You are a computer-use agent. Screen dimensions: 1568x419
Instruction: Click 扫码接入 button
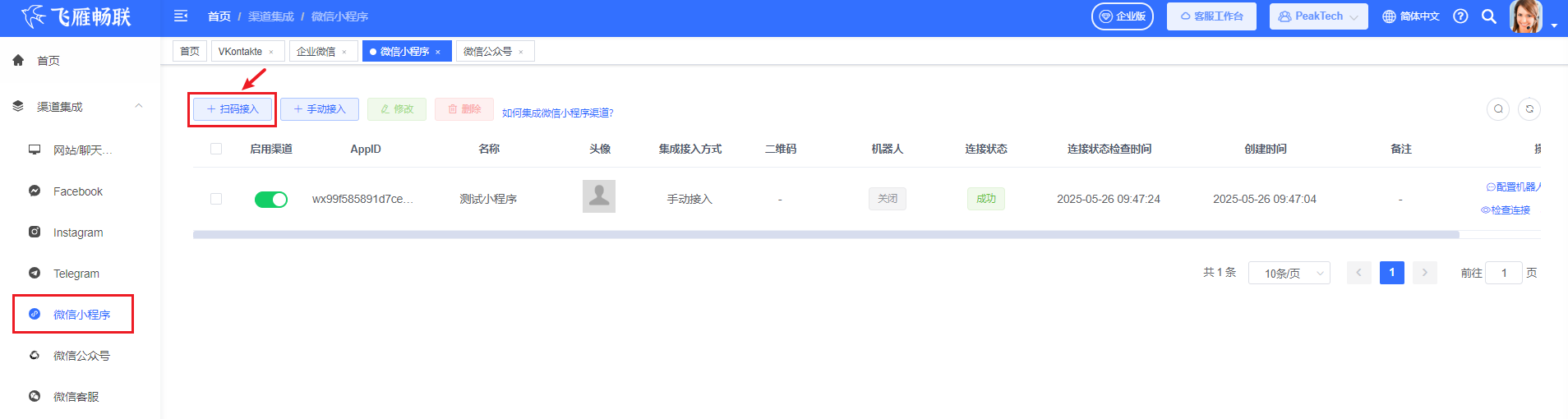[x=233, y=108]
